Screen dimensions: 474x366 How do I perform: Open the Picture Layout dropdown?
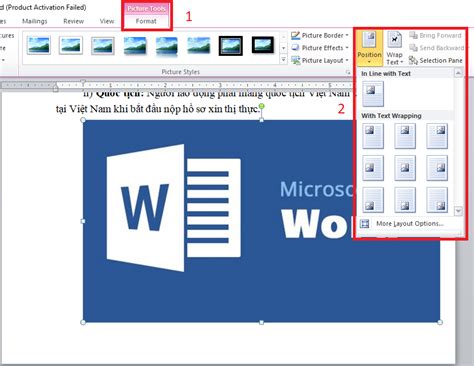click(x=319, y=60)
